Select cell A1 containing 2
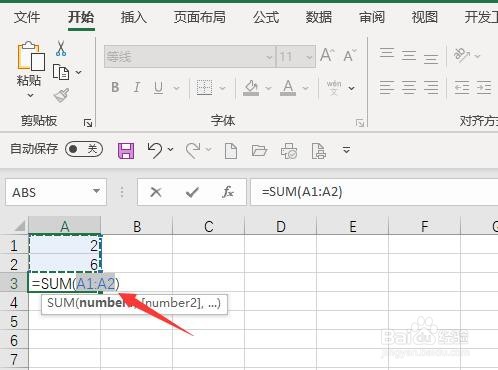 pyautogui.click(x=65, y=245)
